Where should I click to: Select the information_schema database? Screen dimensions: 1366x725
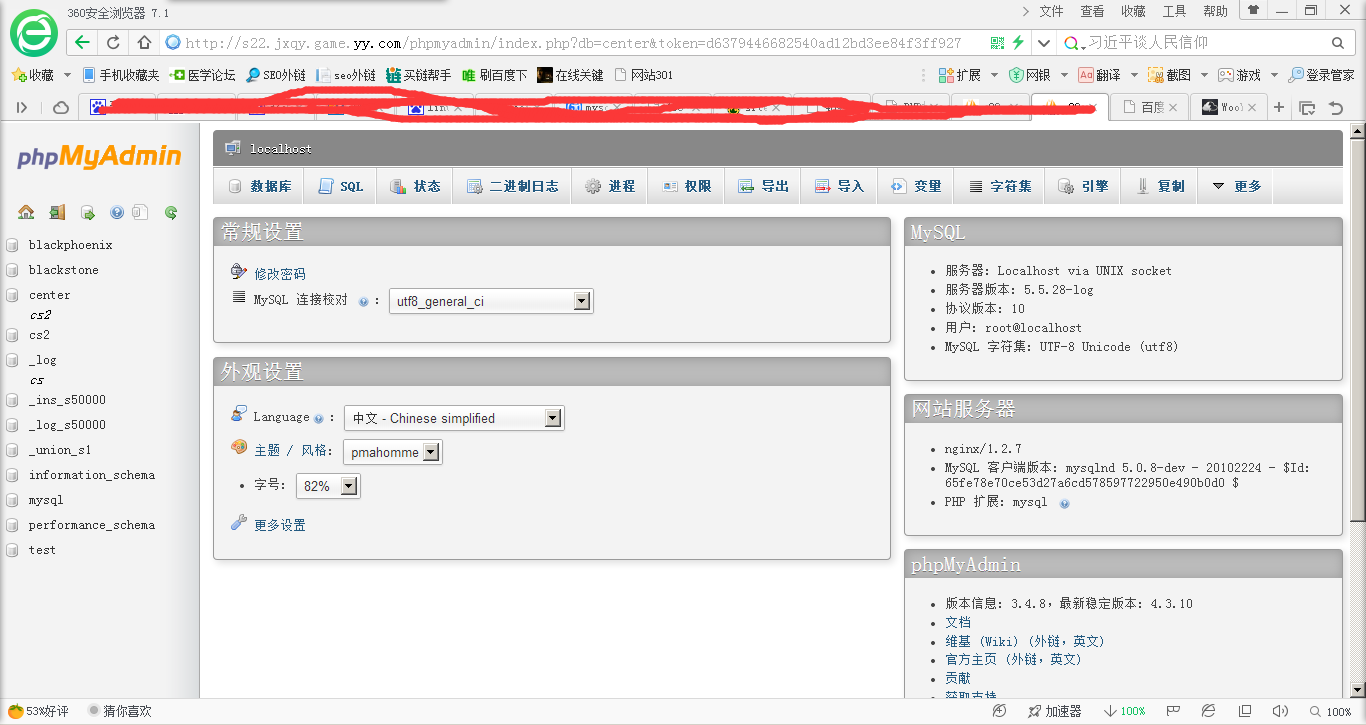pyautogui.click(x=92, y=475)
